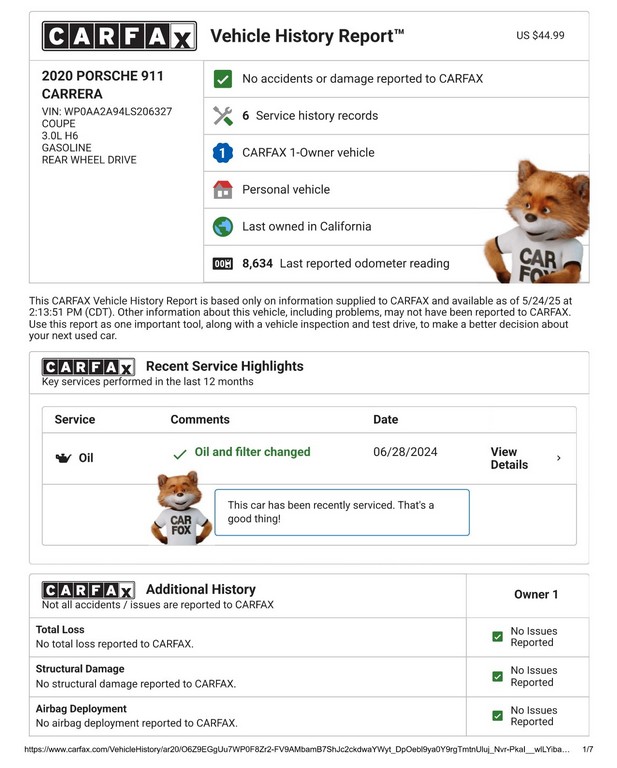Click Not all accidents / issues are reported note
Image resolution: width=617 pixels, height=768 pixels.
point(158,605)
